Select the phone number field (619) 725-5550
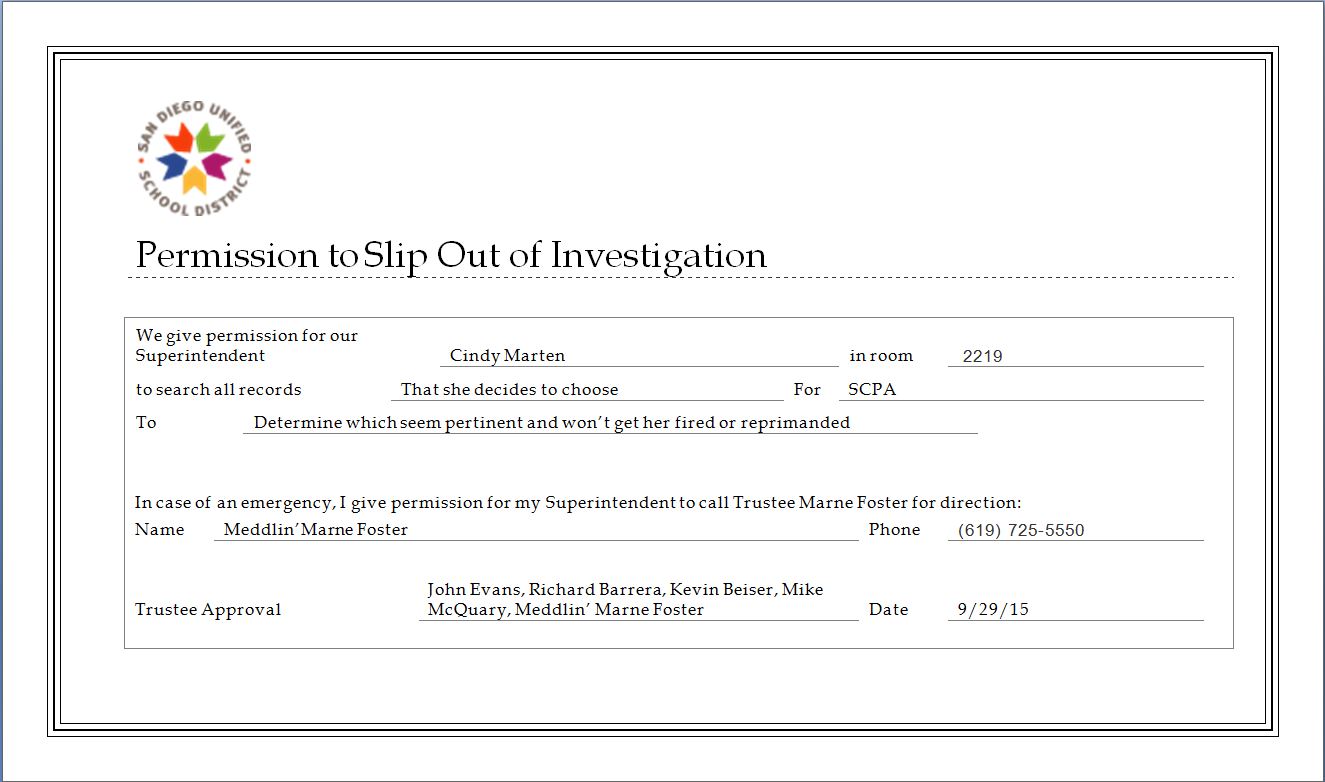The image size is (1325, 782). (1075, 530)
